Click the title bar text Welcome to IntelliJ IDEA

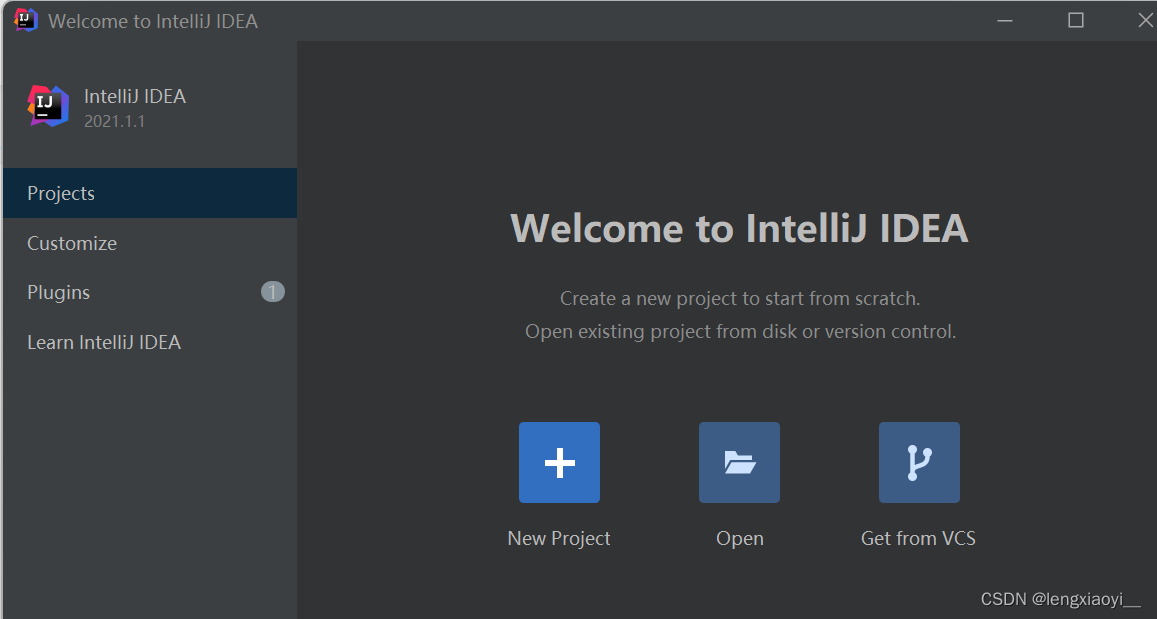coord(153,21)
